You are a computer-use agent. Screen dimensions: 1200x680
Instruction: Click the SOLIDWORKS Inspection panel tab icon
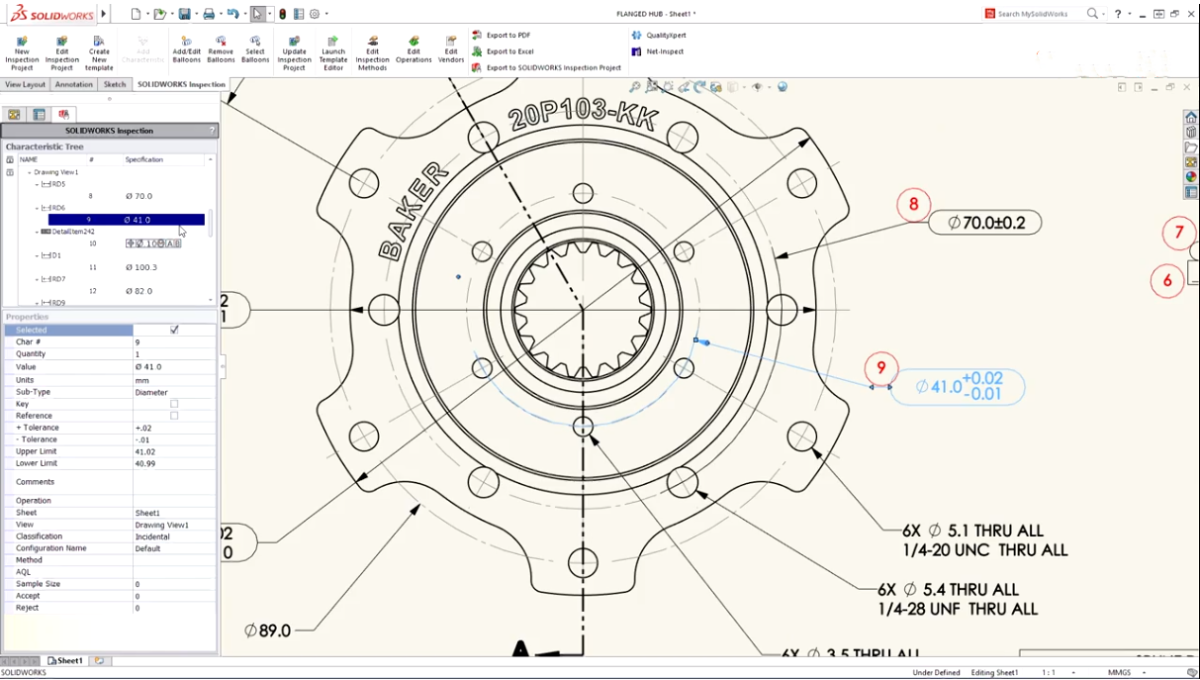[x=63, y=114]
